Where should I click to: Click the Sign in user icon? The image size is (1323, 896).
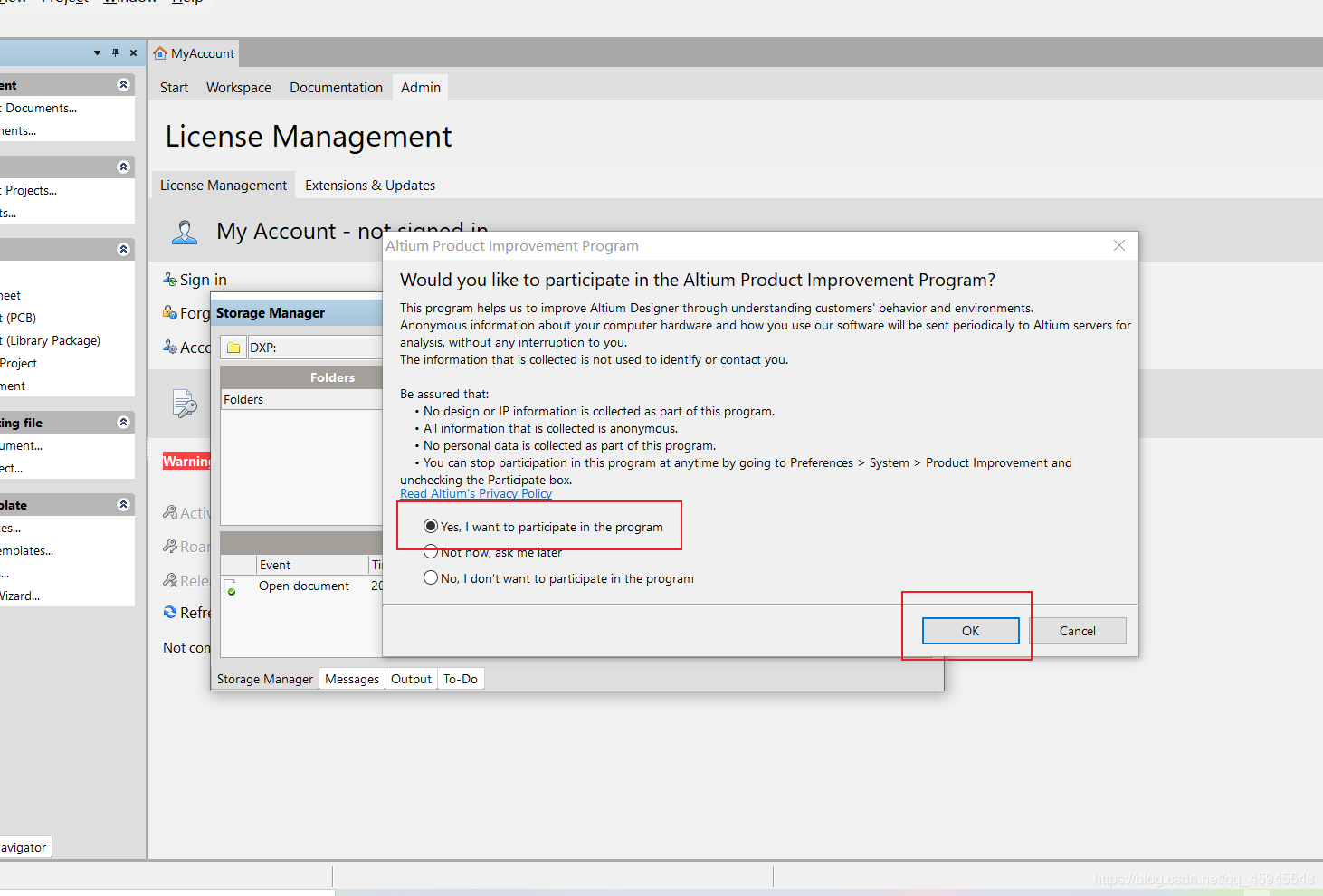[x=169, y=279]
